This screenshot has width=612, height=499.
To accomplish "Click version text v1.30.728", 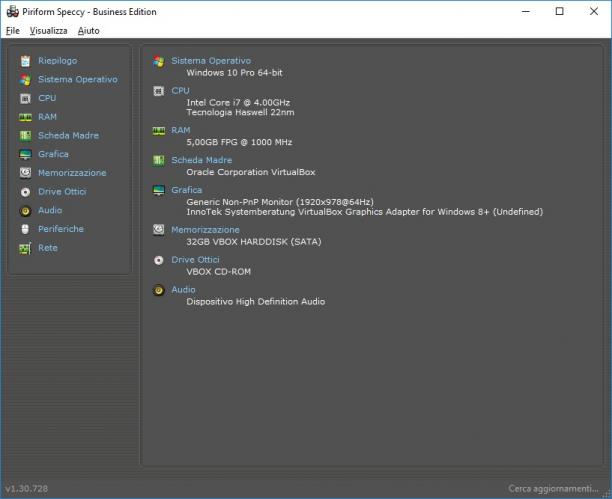I will 27,489.
